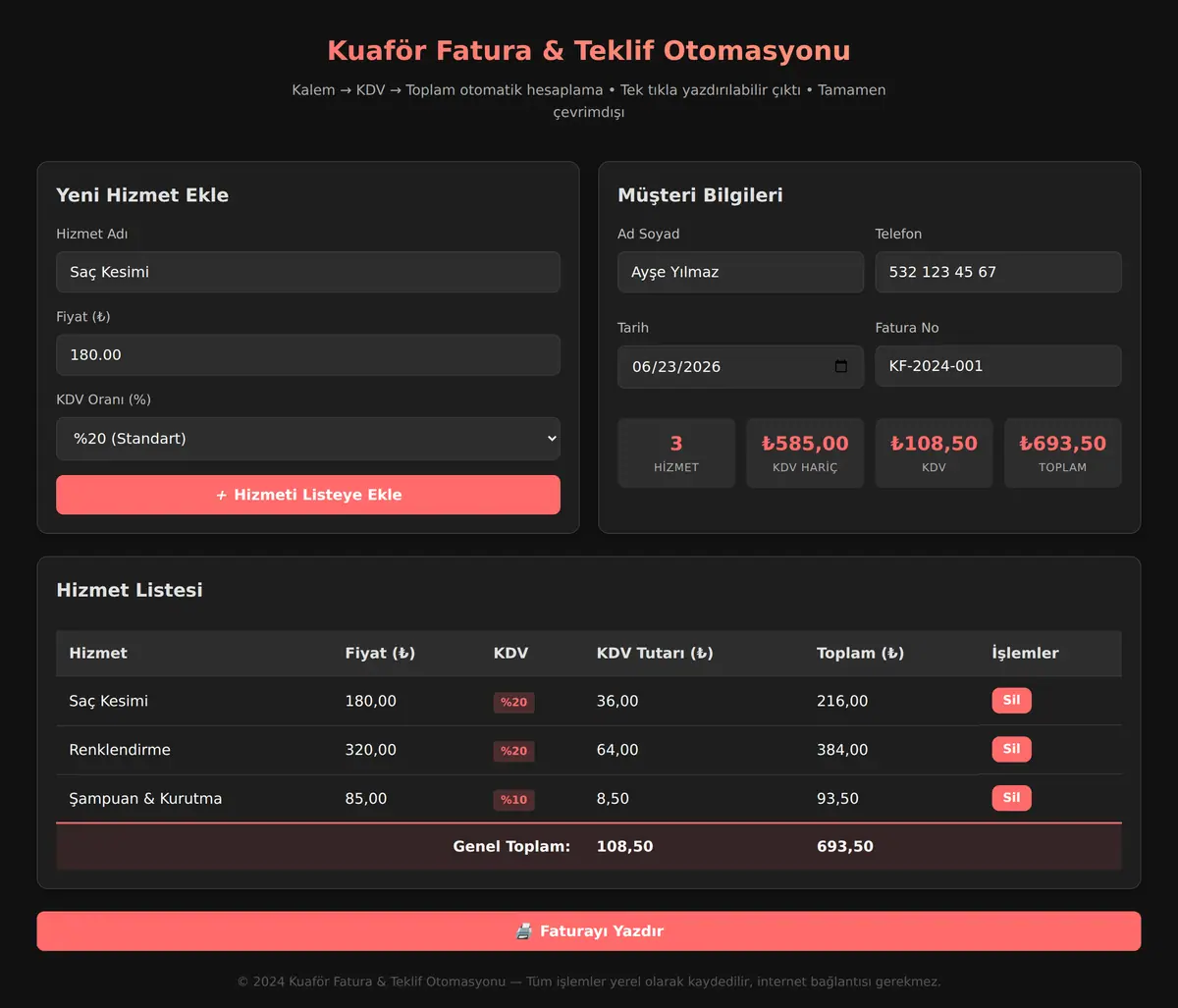Focus the Fiyat input containing 180.00
The image size is (1178, 1008).
(x=308, y=354)
